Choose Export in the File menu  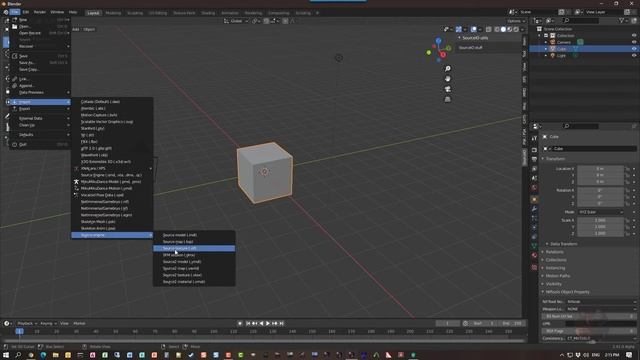(x=39, y=109)
